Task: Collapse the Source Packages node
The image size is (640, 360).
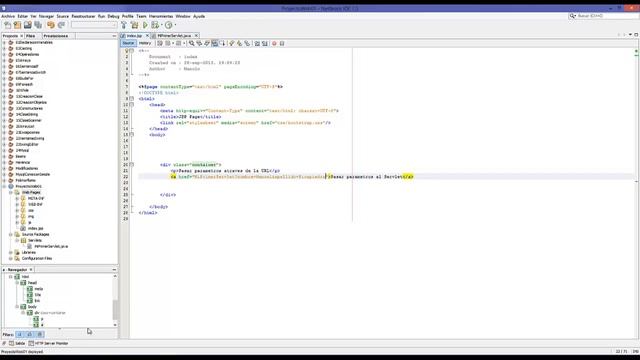Action: (x=11, y=235)
